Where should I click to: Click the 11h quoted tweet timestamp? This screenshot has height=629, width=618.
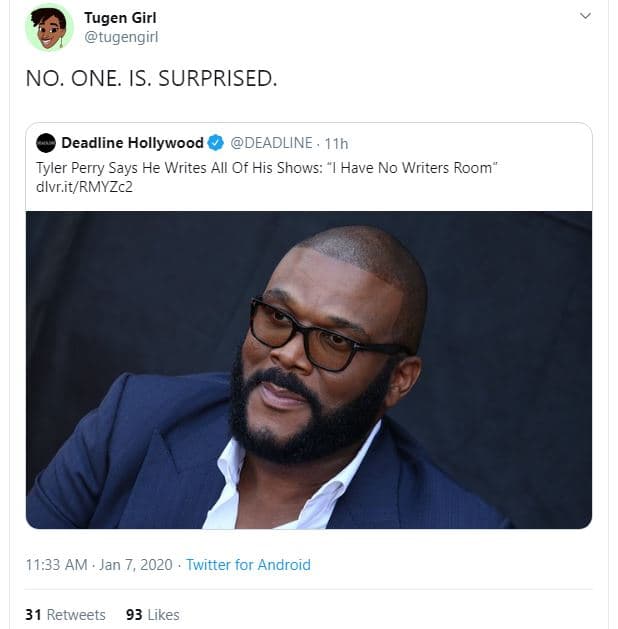(x=334, y=143)
